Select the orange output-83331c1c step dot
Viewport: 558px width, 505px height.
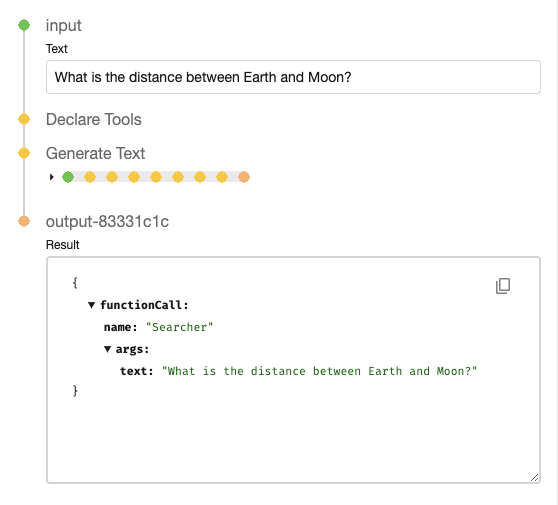[x=24, y=221]
